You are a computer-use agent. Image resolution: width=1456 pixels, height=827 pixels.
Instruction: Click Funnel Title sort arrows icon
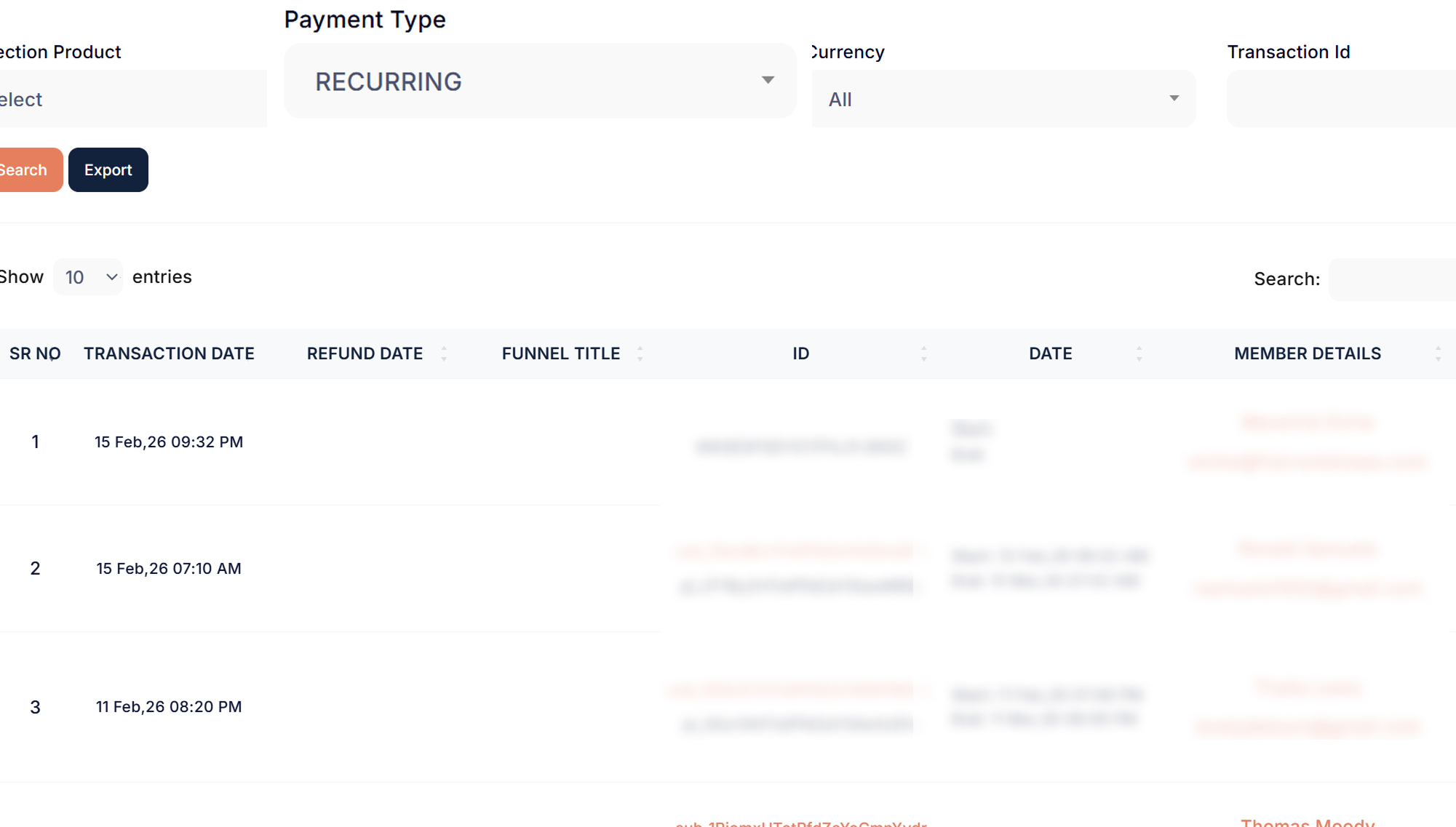click(640, 353)
